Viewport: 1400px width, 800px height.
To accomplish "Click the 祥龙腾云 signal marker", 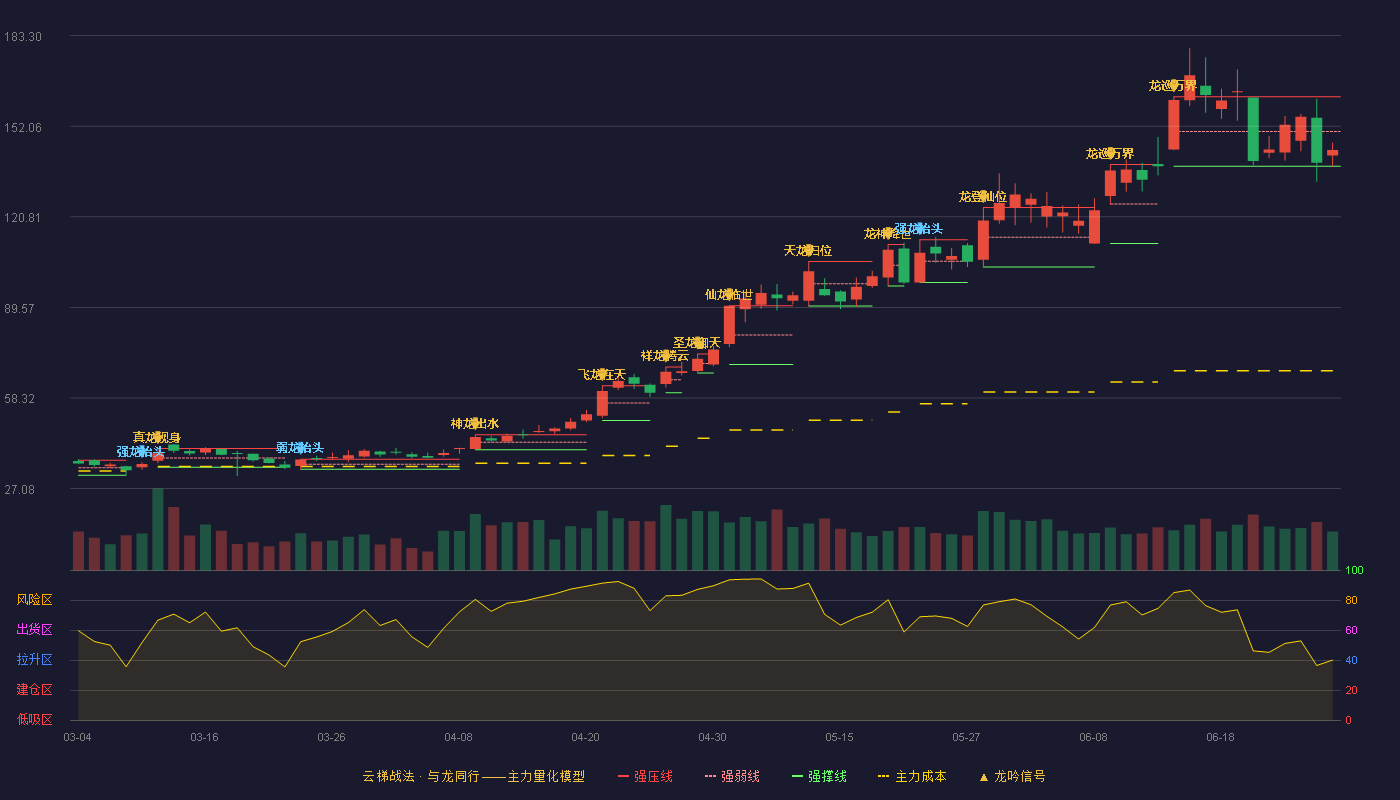I will pos(665,355).
